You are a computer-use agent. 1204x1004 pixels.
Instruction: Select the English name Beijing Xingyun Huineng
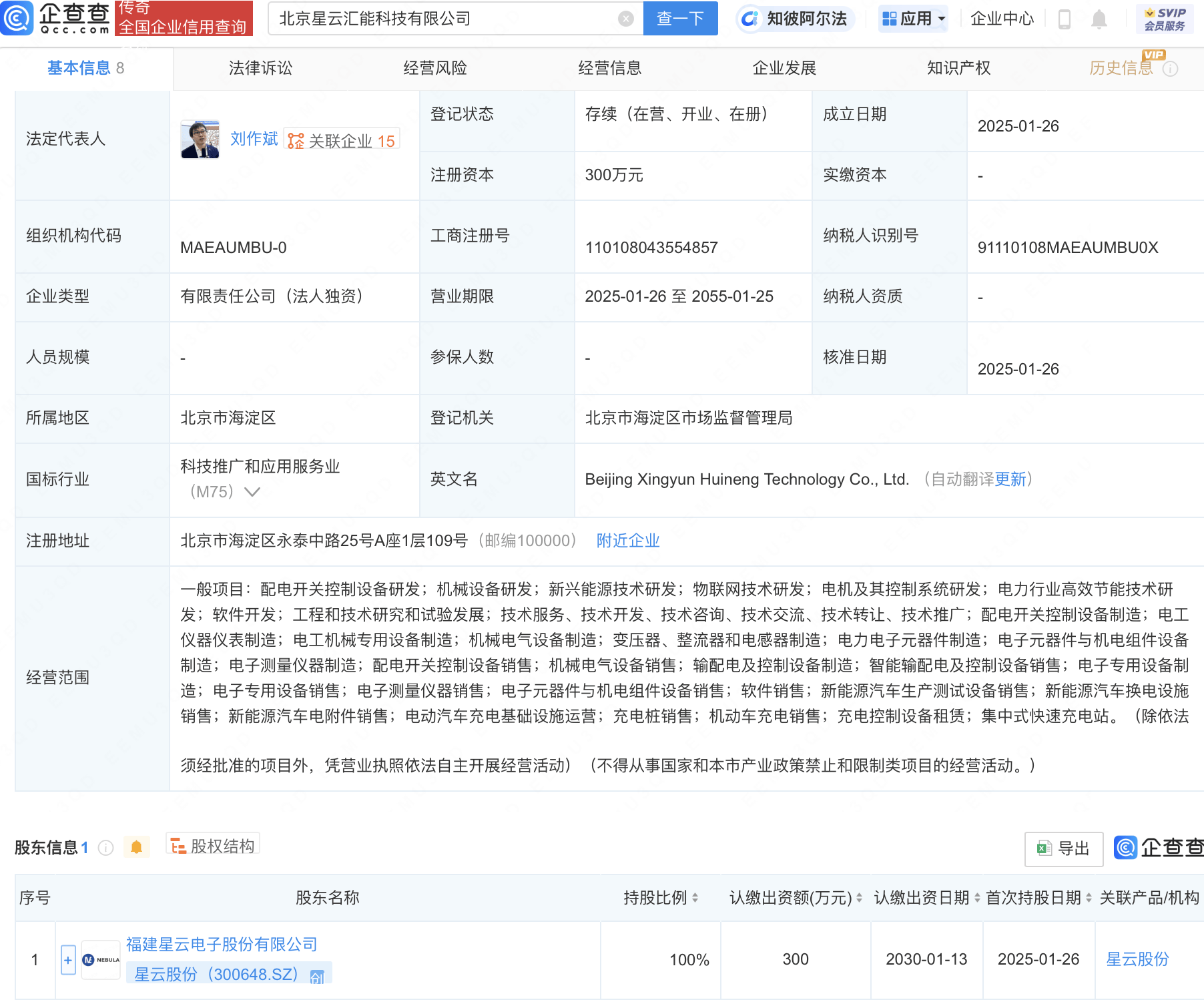pyautogui.click(x=747, y=479)
